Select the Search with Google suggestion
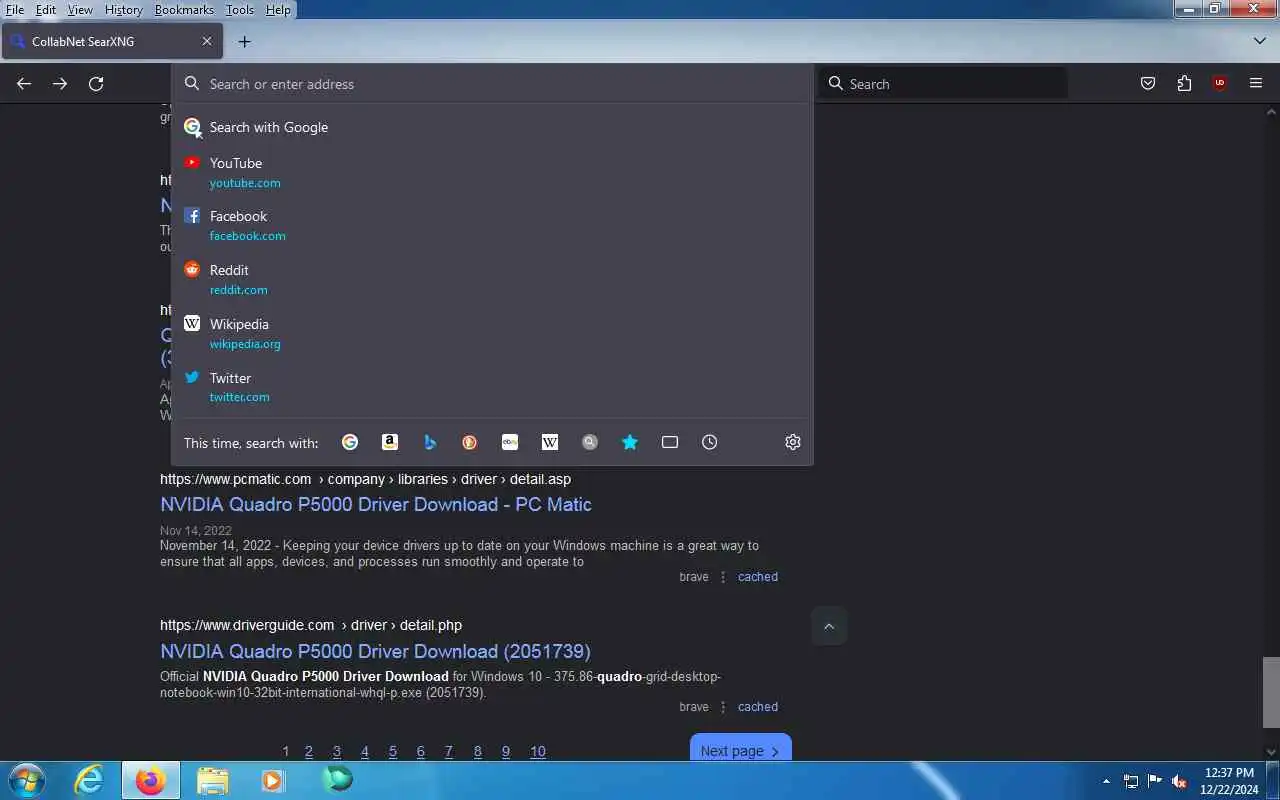This screenshot has width=1280, height=800. pyautogui.click(x=492, y=127)
